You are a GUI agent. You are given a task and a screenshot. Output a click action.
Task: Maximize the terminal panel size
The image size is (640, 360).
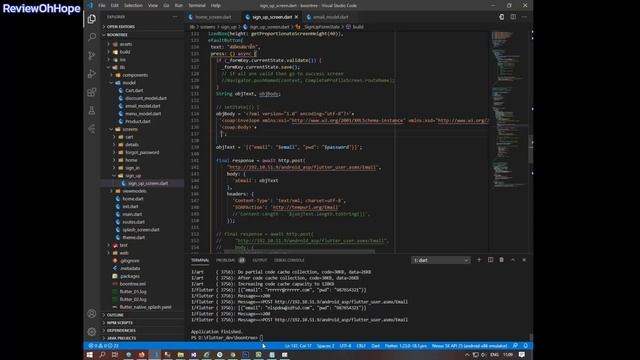(x=513, y=260)
